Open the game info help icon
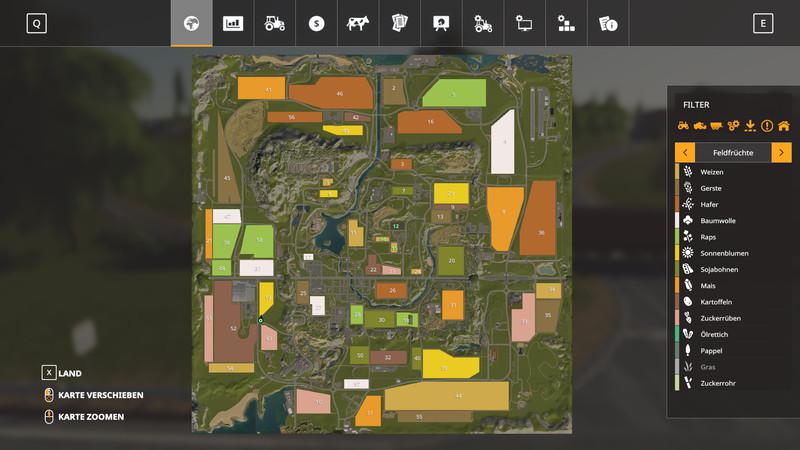 (x=607, y=23)
